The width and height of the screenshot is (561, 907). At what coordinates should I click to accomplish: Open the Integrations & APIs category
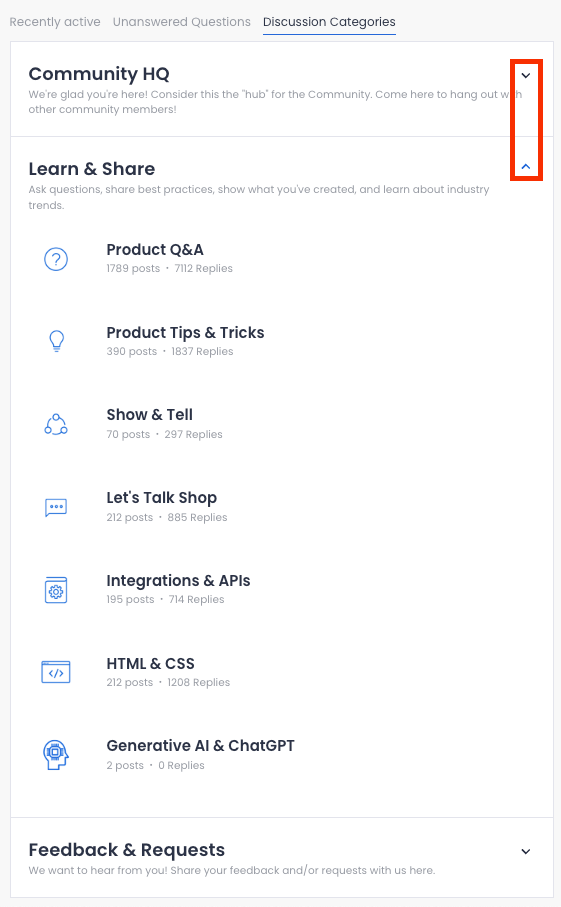click(x=178, y=581)
